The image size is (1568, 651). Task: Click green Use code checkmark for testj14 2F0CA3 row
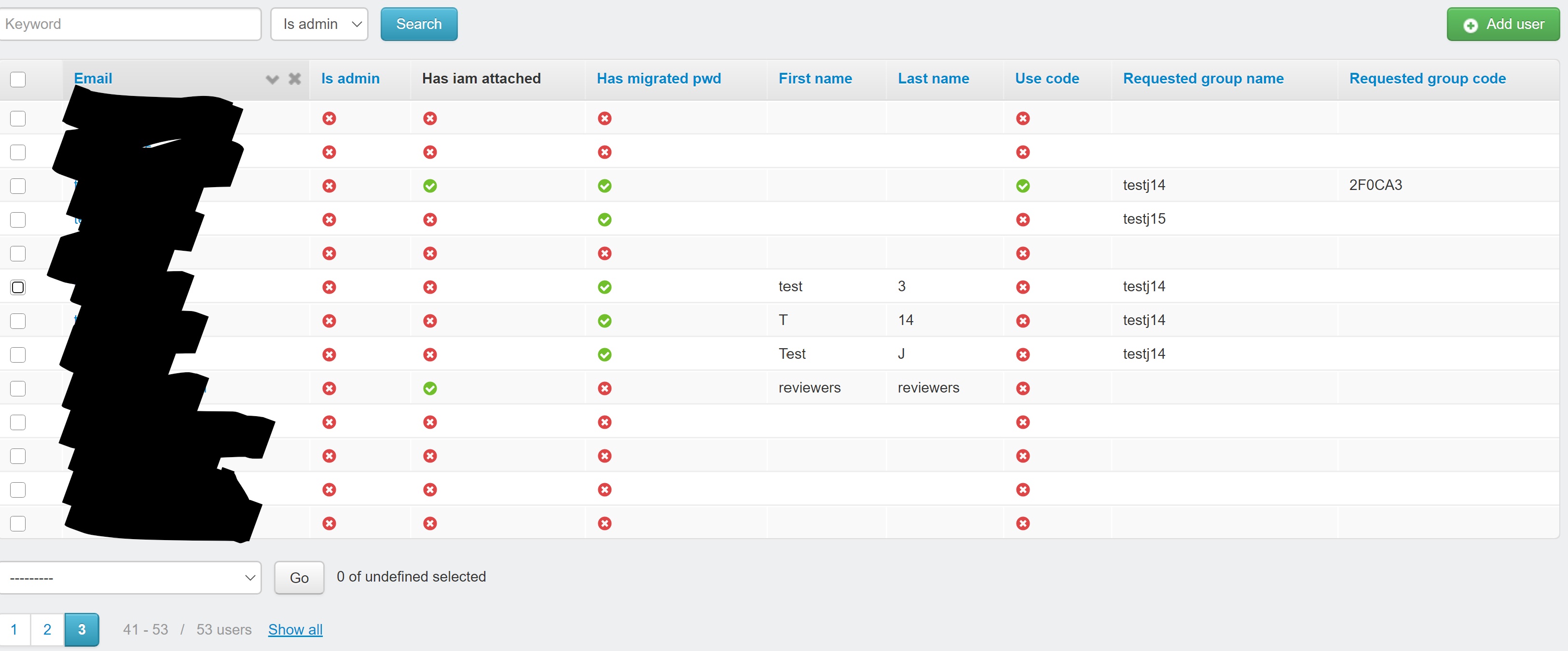point(1023,186)
